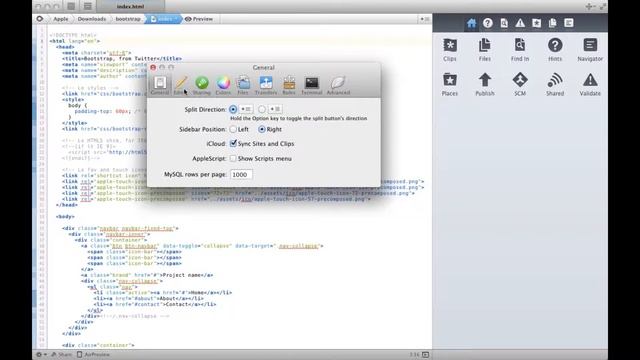Click AirPreview in the status bar
The width and height of the screenshot is (640, 360).
[x=93, y=355]
